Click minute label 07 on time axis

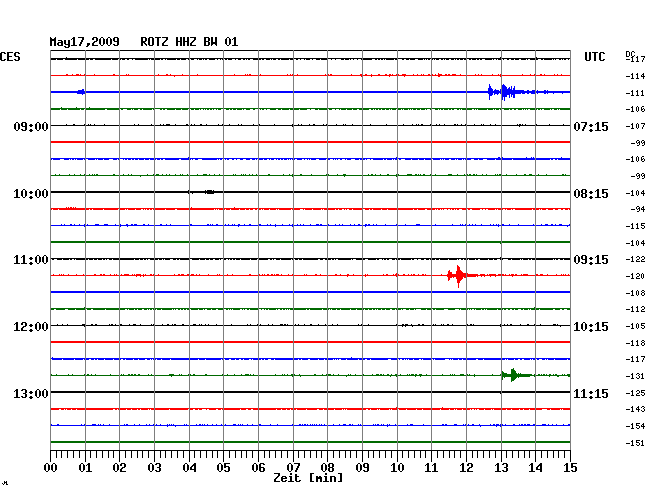(293, 468)
